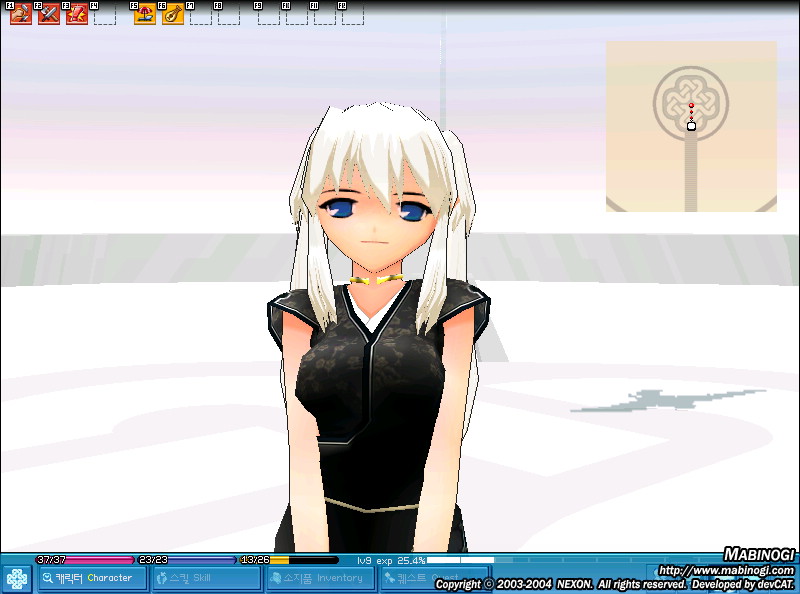Trigger the F3 red burst skill icon
The height and width of the screenshot is (594, 800).
(77, 14)
